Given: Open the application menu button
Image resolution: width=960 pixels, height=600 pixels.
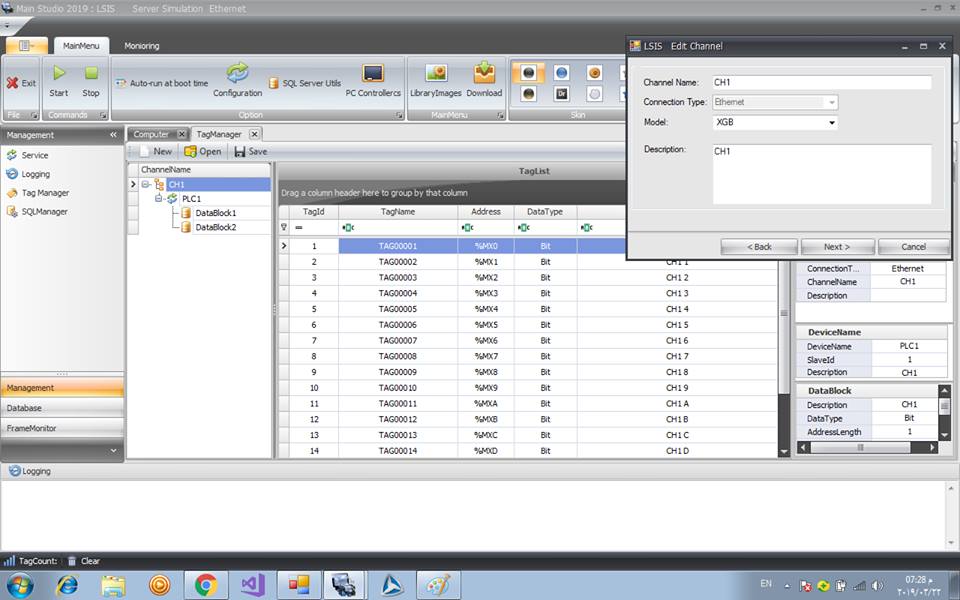Looking at the screenshot, I should pyautogui.click(x=26, y=46).
